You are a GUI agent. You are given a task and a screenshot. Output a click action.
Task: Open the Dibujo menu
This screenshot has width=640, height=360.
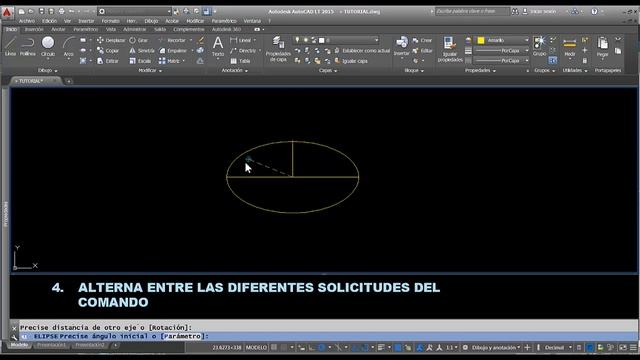tap(151, 21)
